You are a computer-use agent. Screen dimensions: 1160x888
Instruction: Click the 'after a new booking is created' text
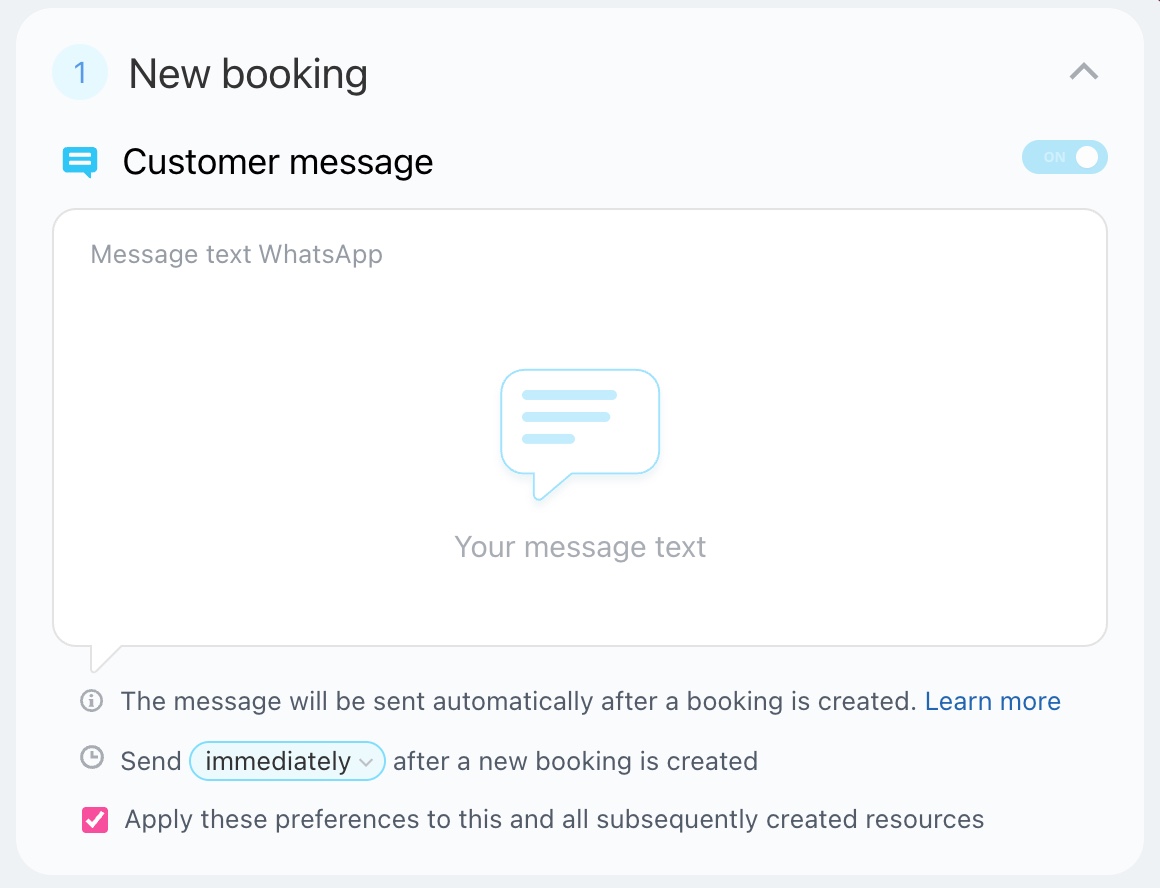575,761
